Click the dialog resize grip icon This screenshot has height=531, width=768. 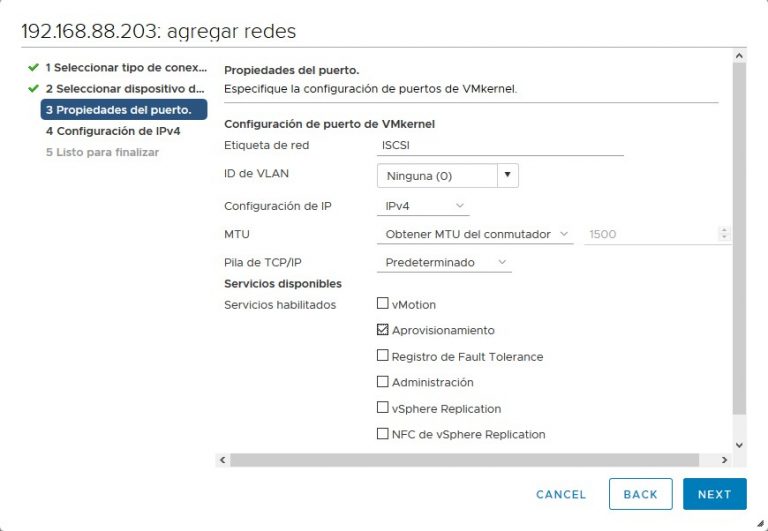[759, 524]
